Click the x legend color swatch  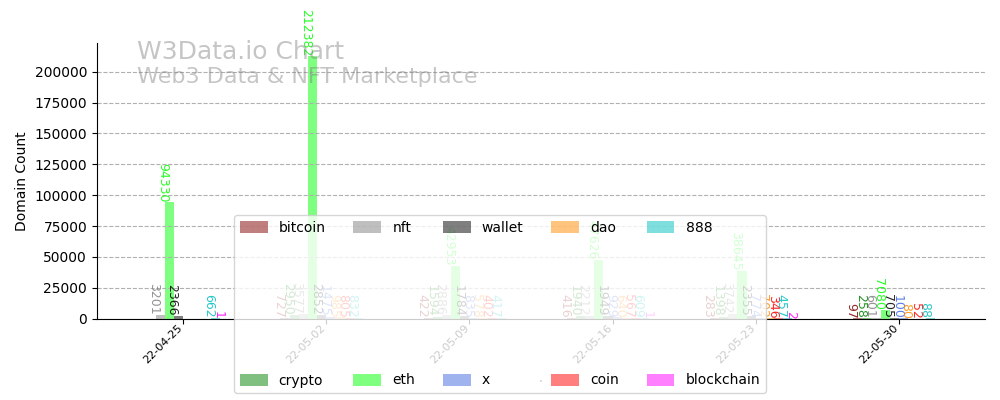[457, 380]
